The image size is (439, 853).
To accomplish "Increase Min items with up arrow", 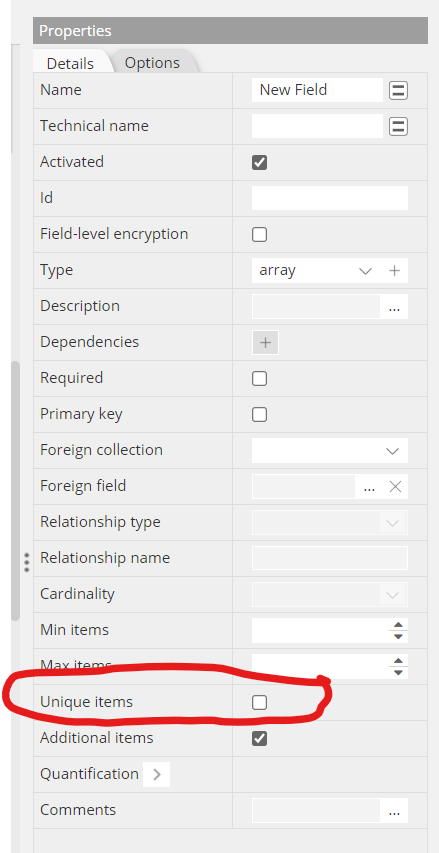I will click(x=398, y=625).
